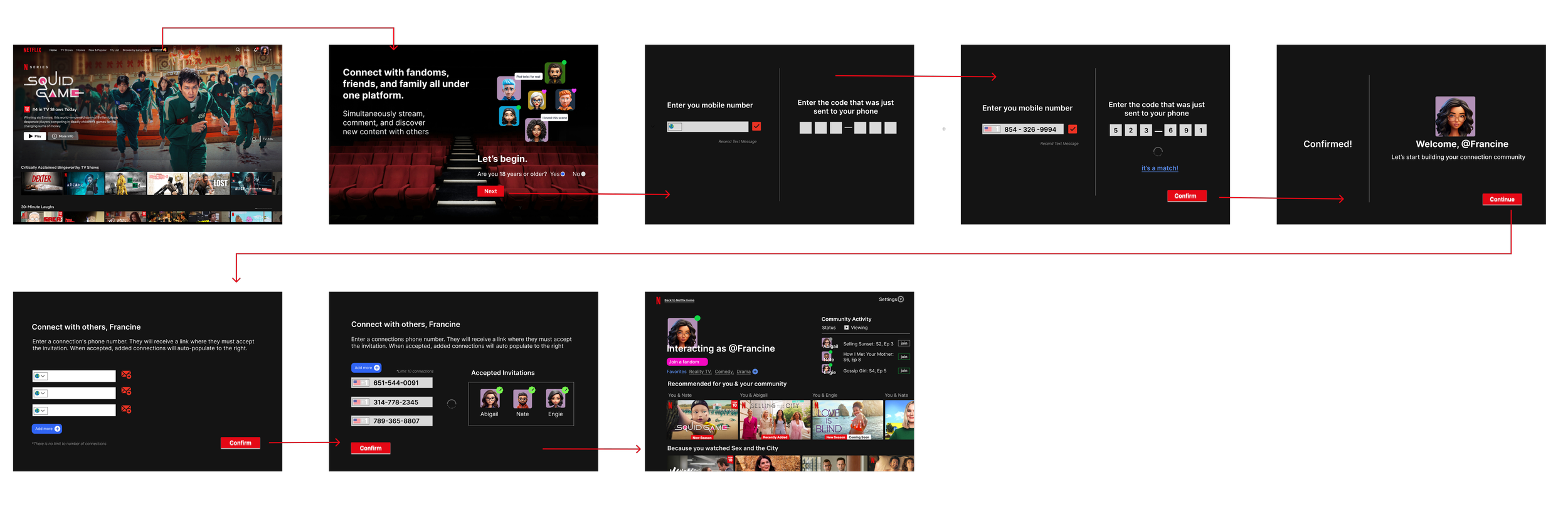Click Confirm on empty connections screen

click(240, 443)
